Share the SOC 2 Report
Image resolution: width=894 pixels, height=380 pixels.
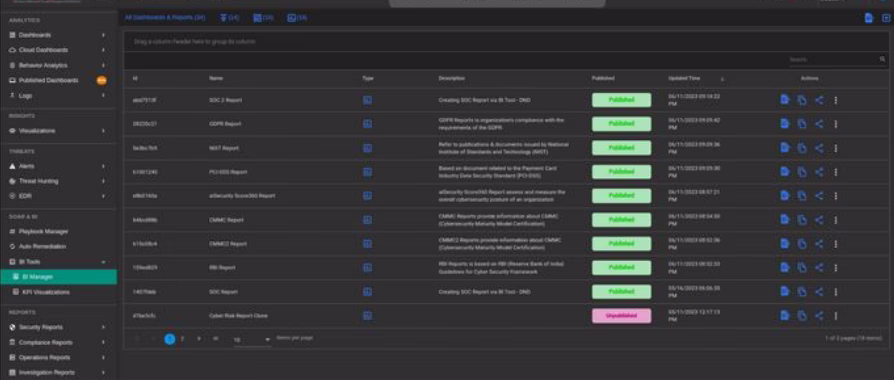(819, 100)
